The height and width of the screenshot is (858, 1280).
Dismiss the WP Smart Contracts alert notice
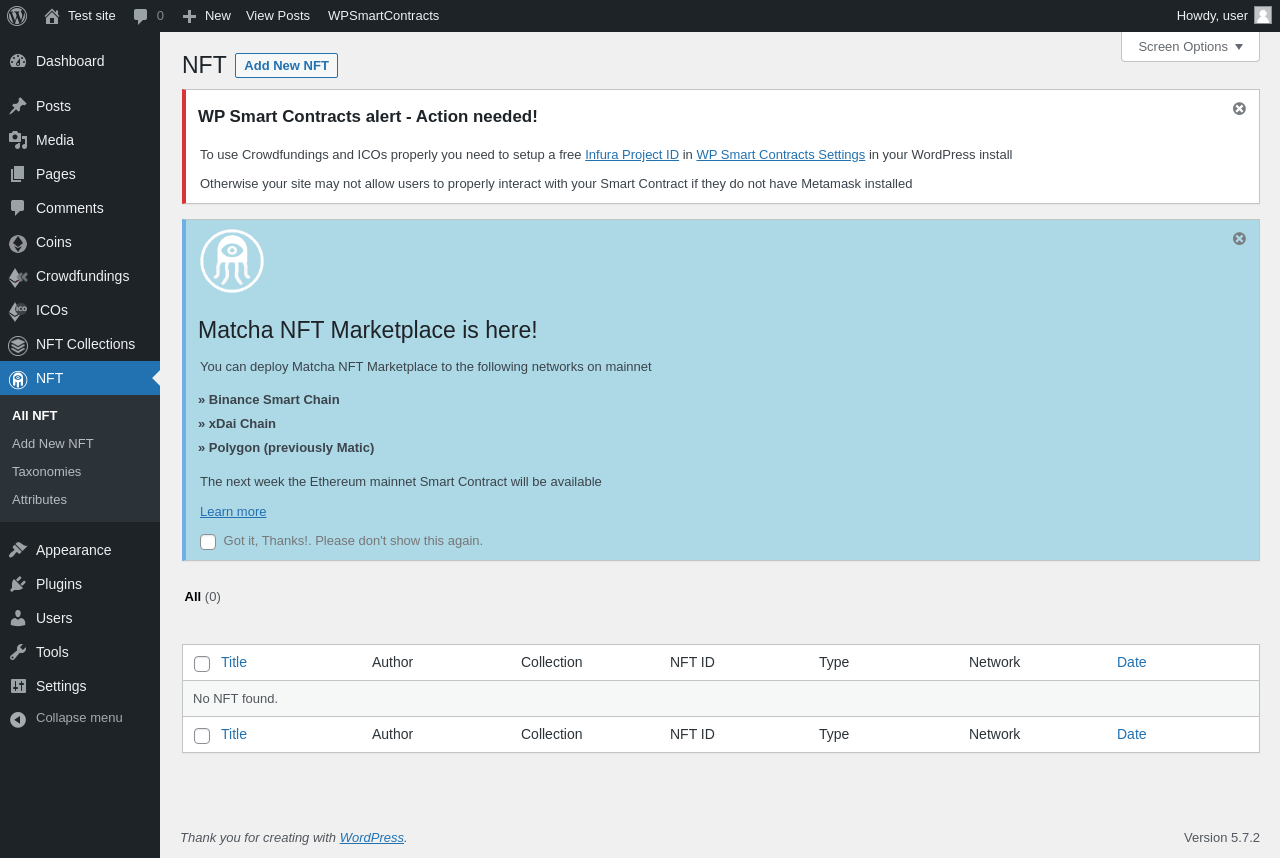tap(1239, 108)
